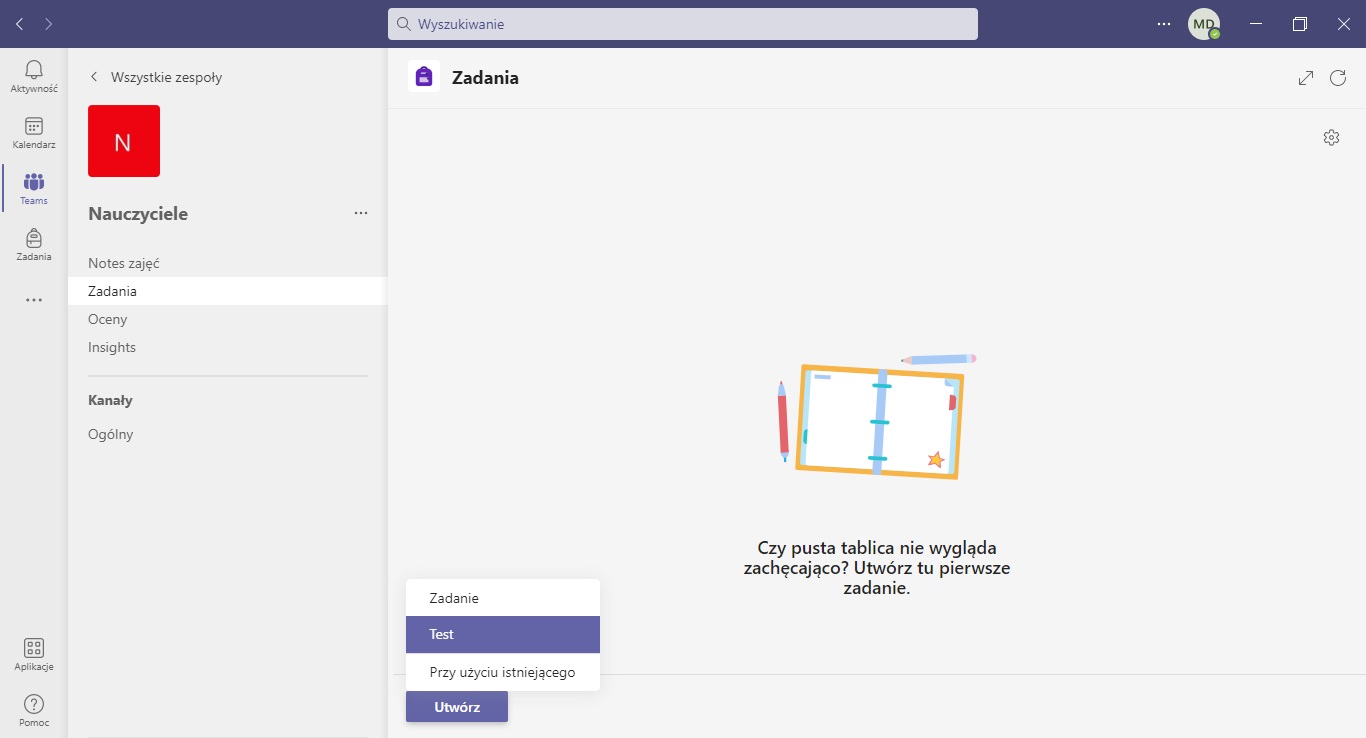Open the MD profile avatar
Screen dimensions: 1366x738
(x=1203, y=24)
